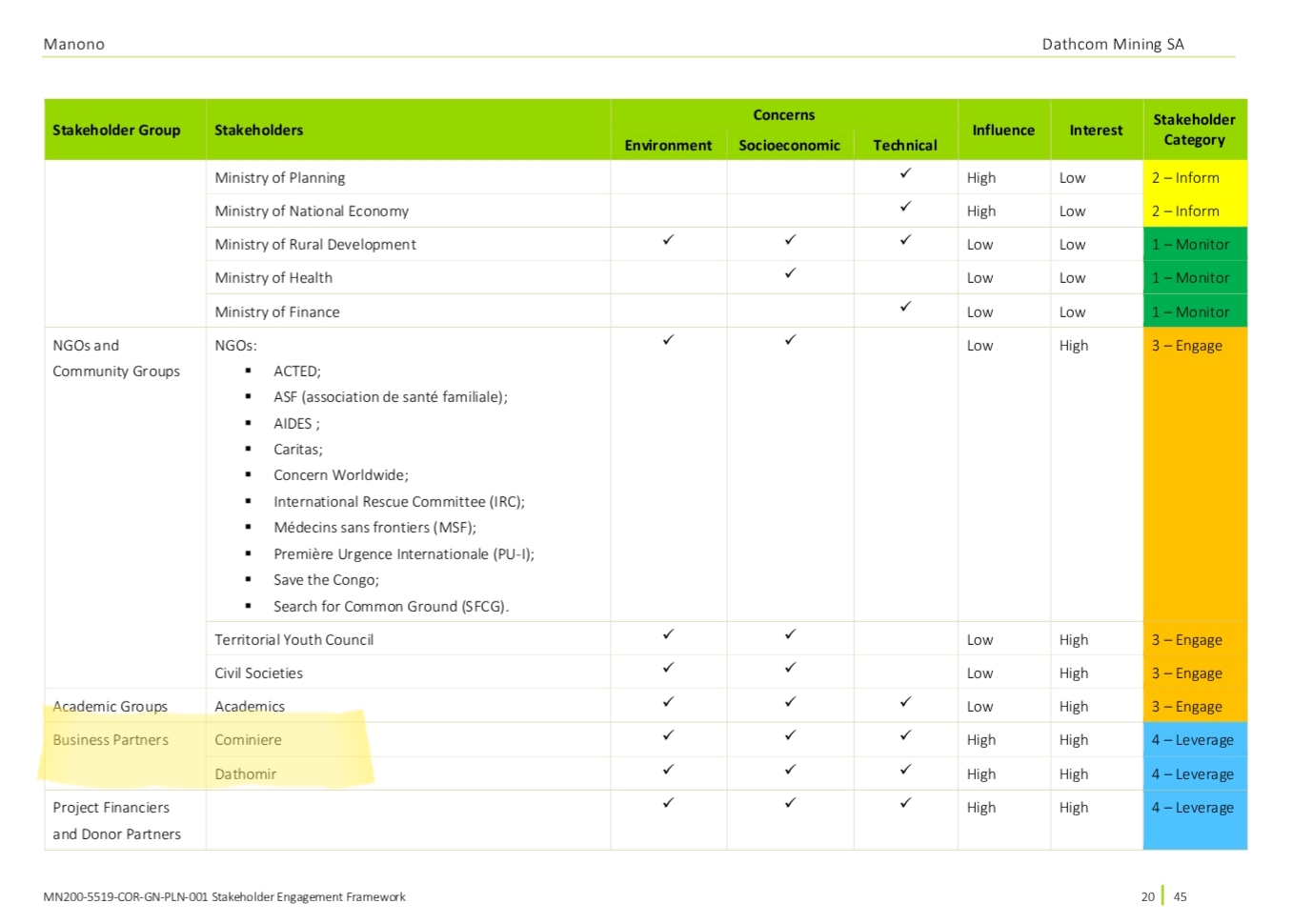This screenshot has height=924, width=1313.
Task: Click the Environment checkmark for Ministry of Rural Development
Action: (668, 240)
